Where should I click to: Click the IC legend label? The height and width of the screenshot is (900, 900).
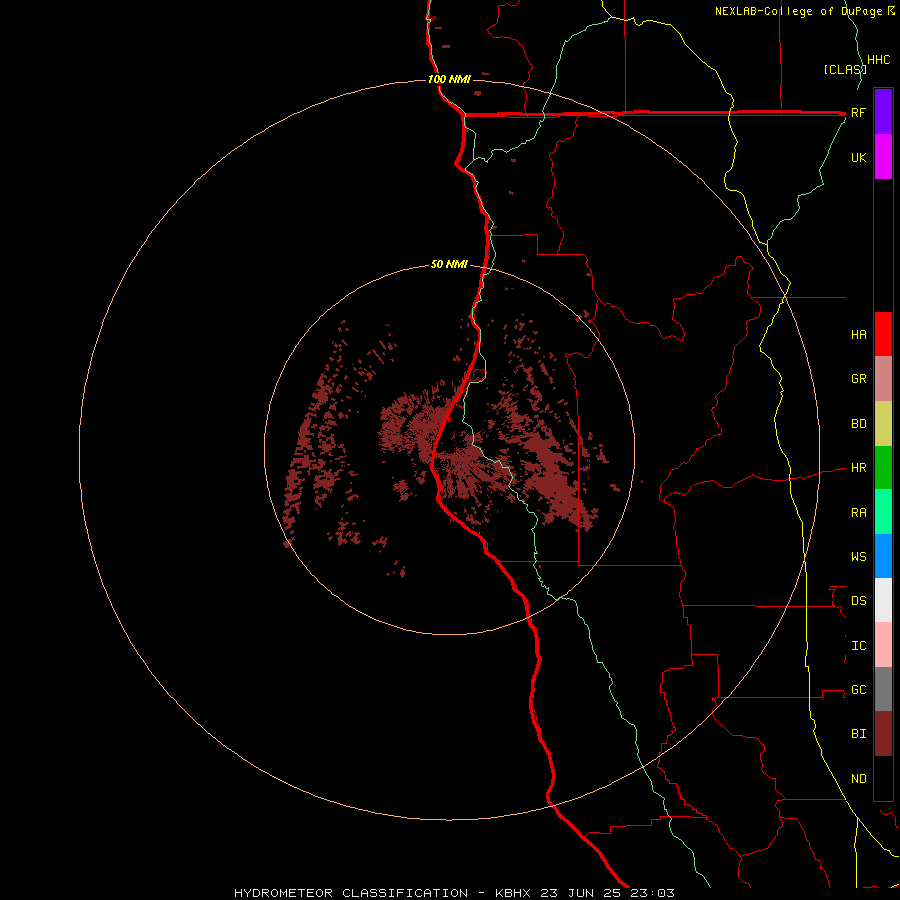(858, 646)
